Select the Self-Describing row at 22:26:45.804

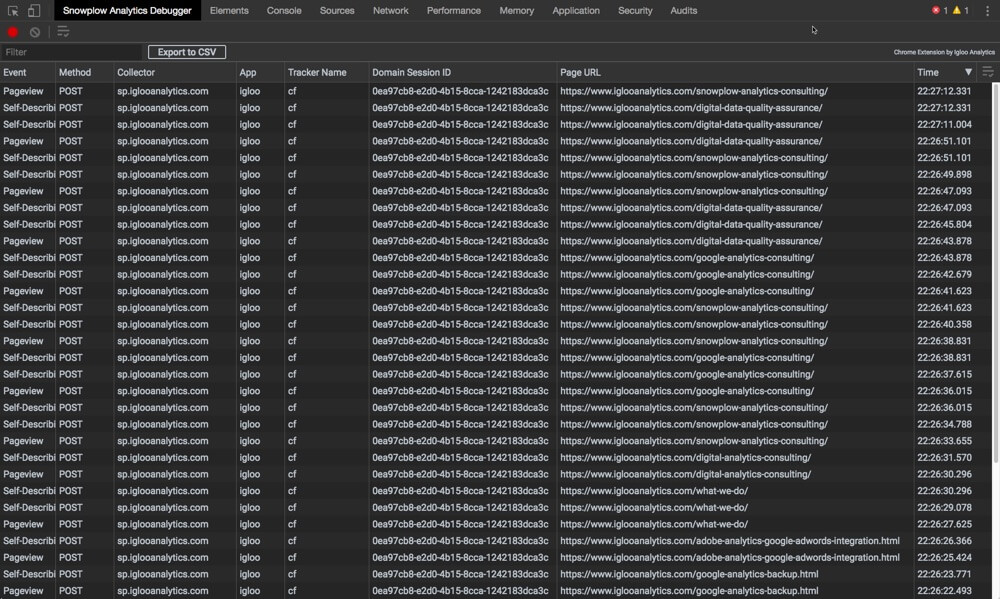tap(496, 225)
